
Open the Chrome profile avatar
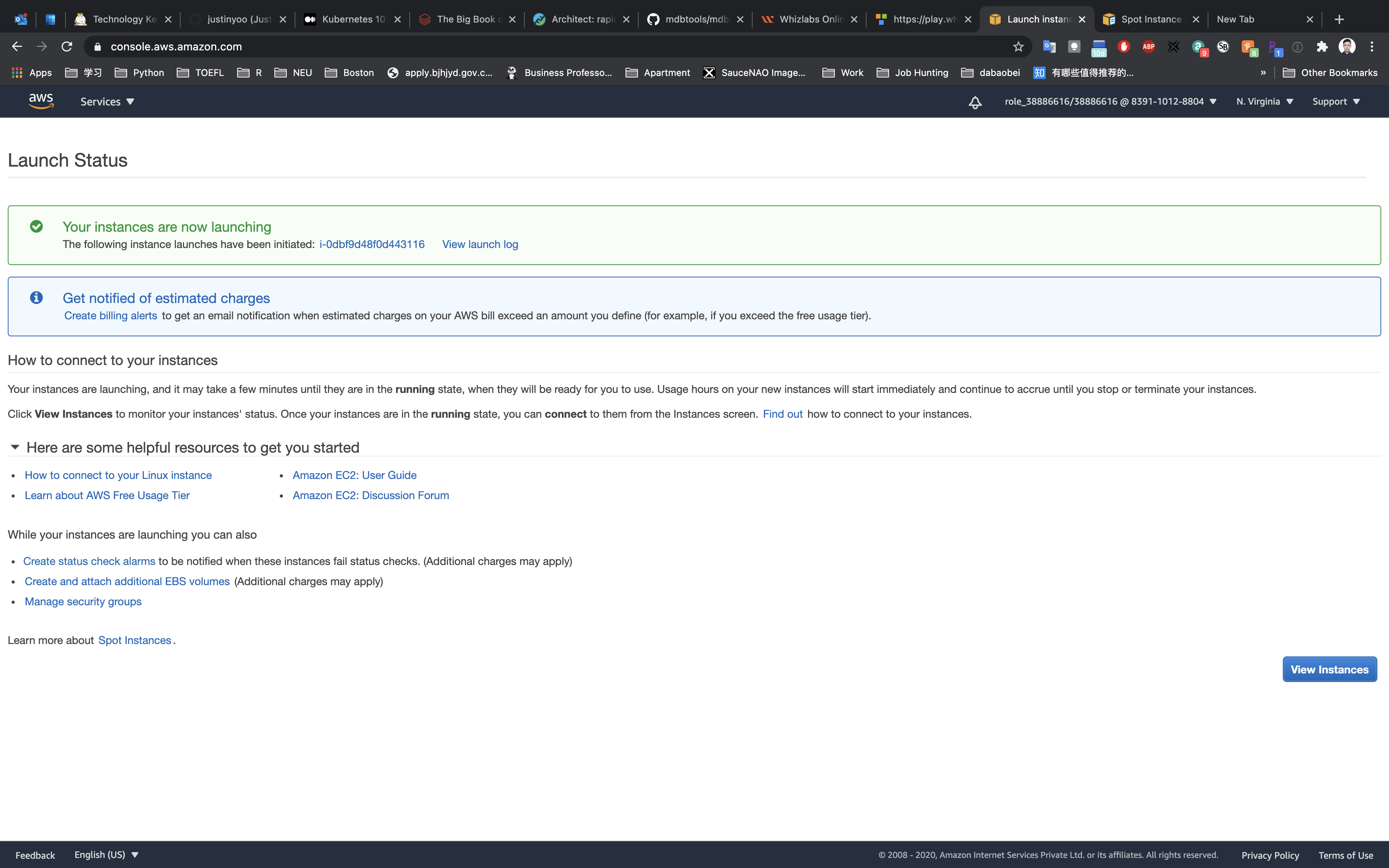click(1346, 46)
